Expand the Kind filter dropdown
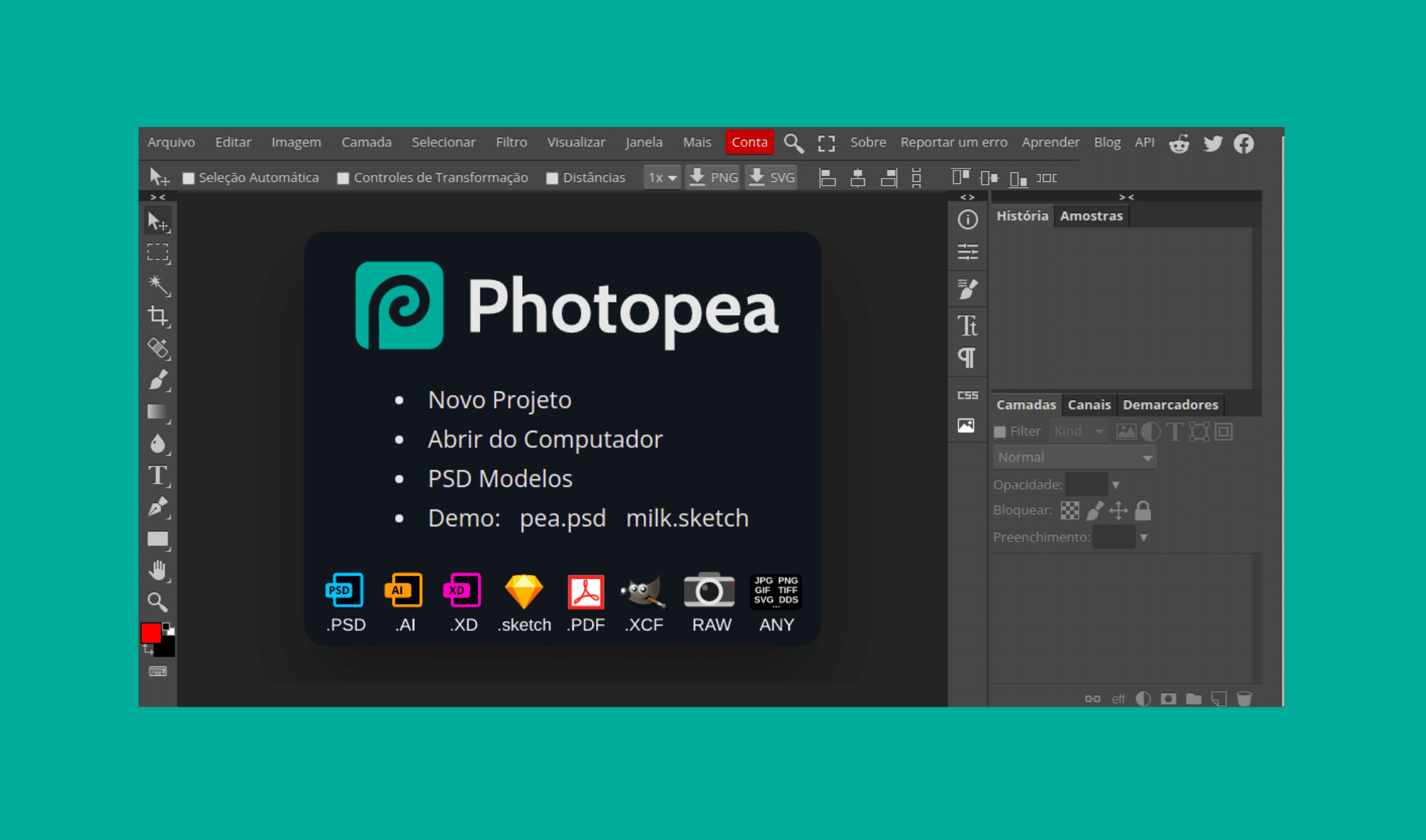Viewport: 1426px width, 840px height. pyautogui.click(x=1079, y=431)
